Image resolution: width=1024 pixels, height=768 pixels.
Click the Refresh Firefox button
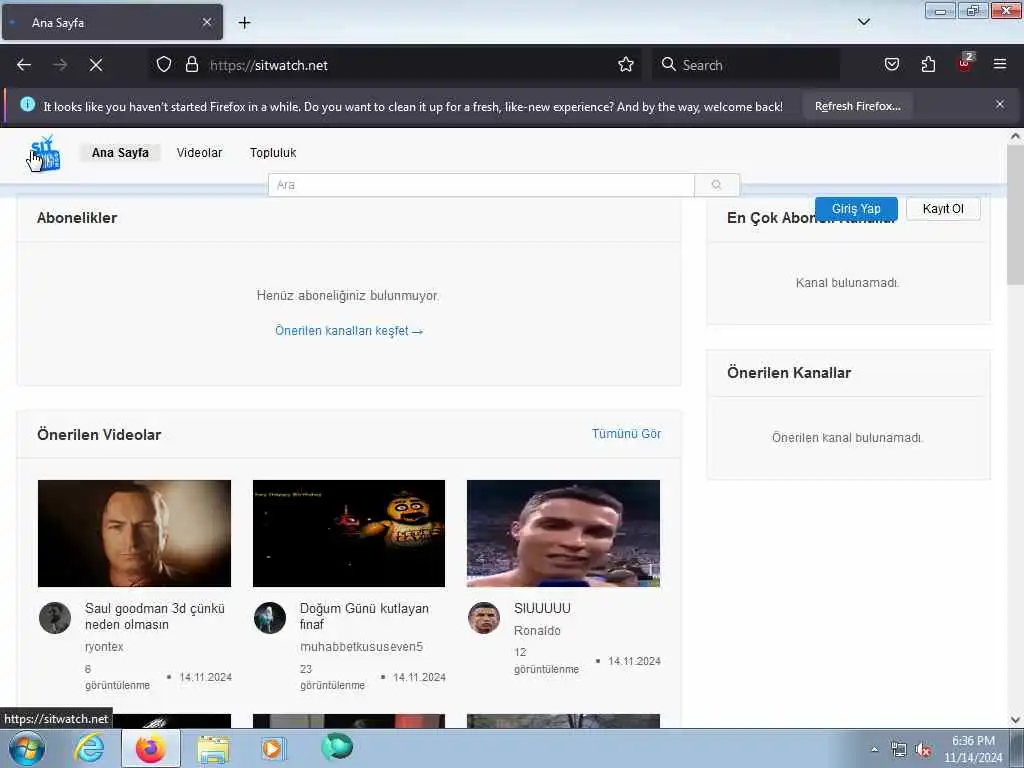[x=857, y=106]
